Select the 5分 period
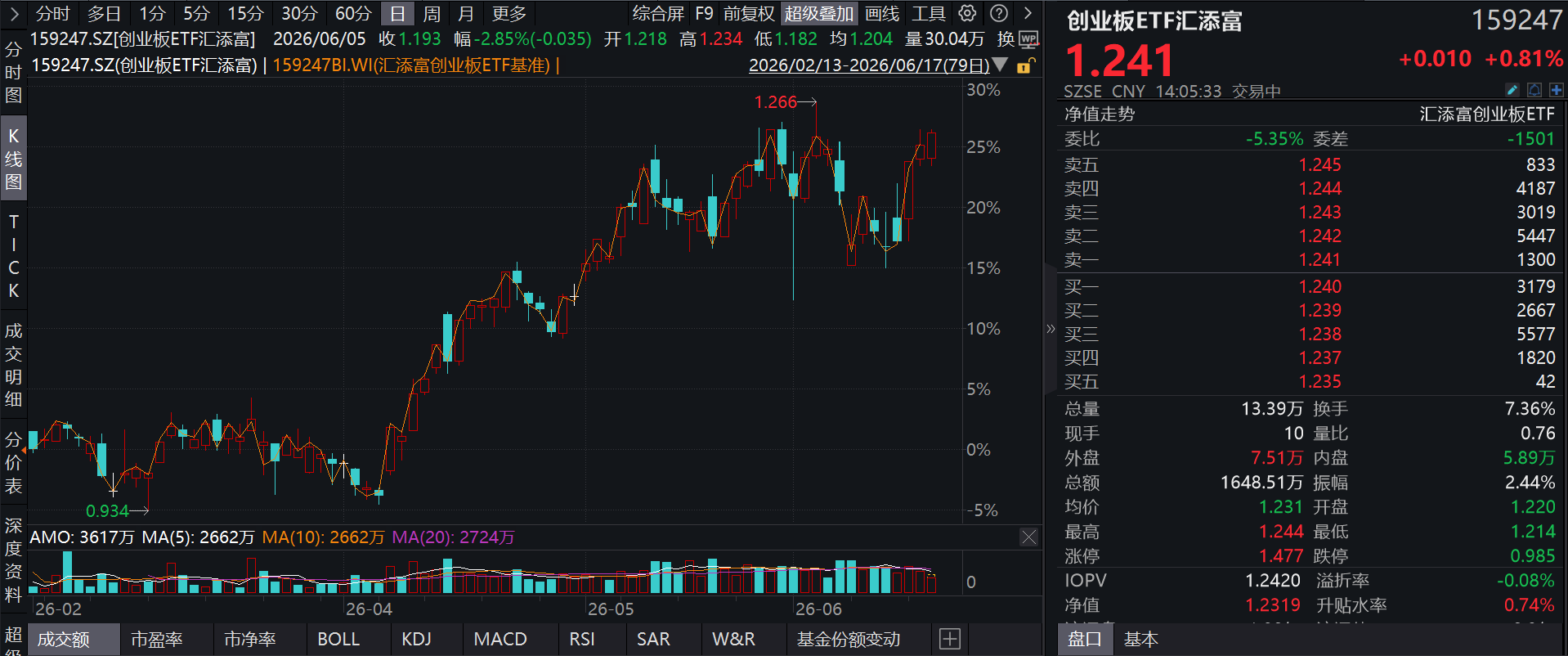The width and height of the screenshot is (1568, 656). coord(196,14)
